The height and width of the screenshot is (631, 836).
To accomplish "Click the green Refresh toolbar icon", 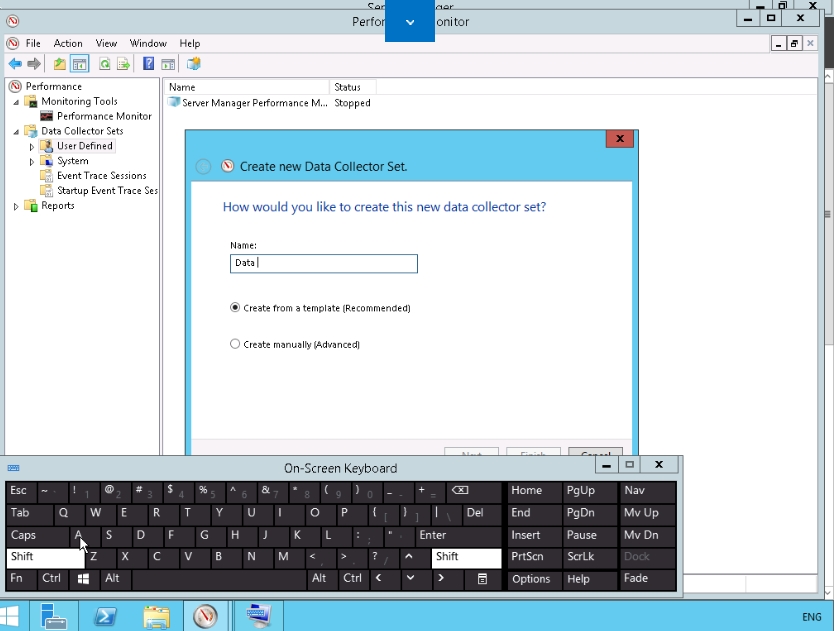I will point(105,64).
